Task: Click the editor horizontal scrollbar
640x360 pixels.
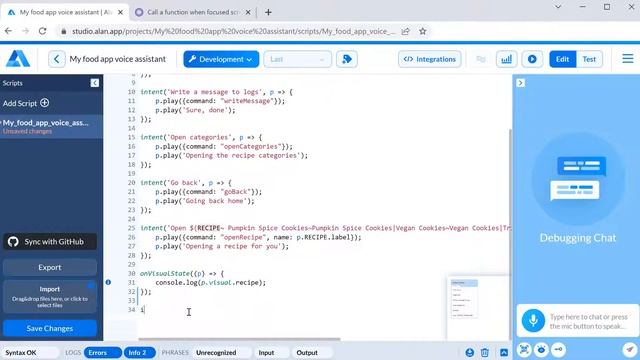Action: coord(239,339)
